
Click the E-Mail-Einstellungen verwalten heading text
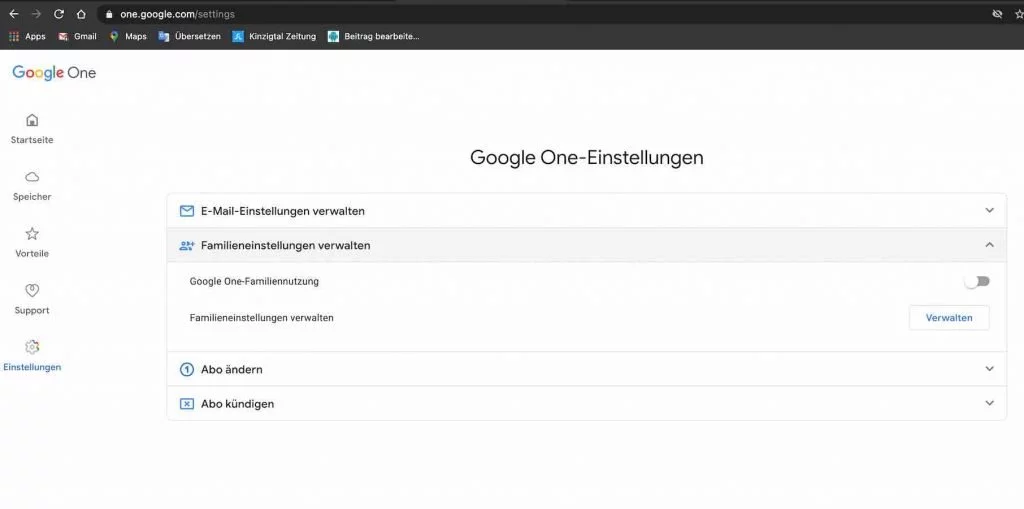coord(283,211)
